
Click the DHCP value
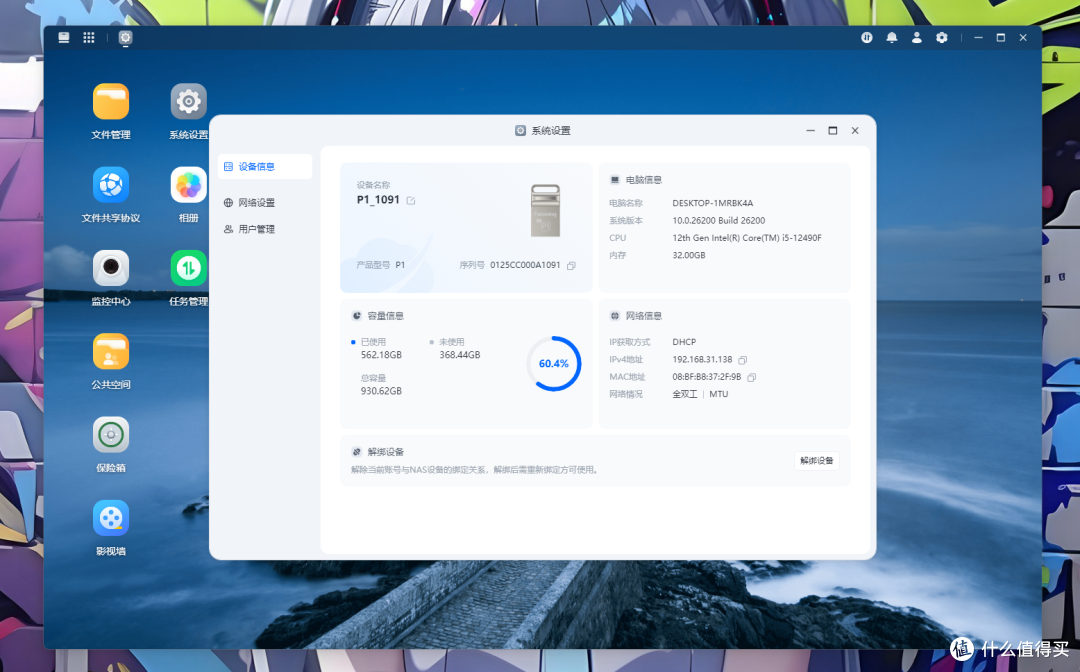pyautogui.click(x=684, y=342)
